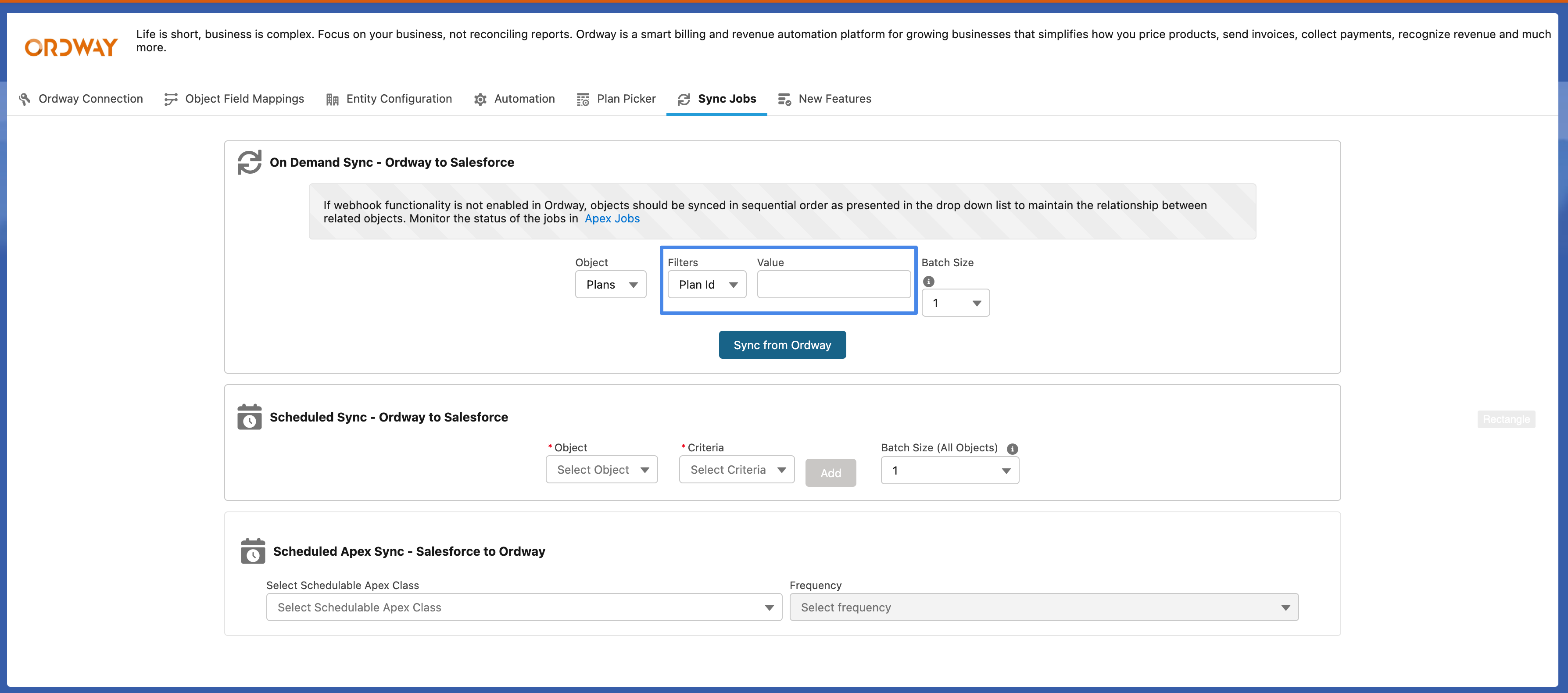Screen dimensions: 1568x693
Task: Open the New Features tab
Action: tap(825, 99)
